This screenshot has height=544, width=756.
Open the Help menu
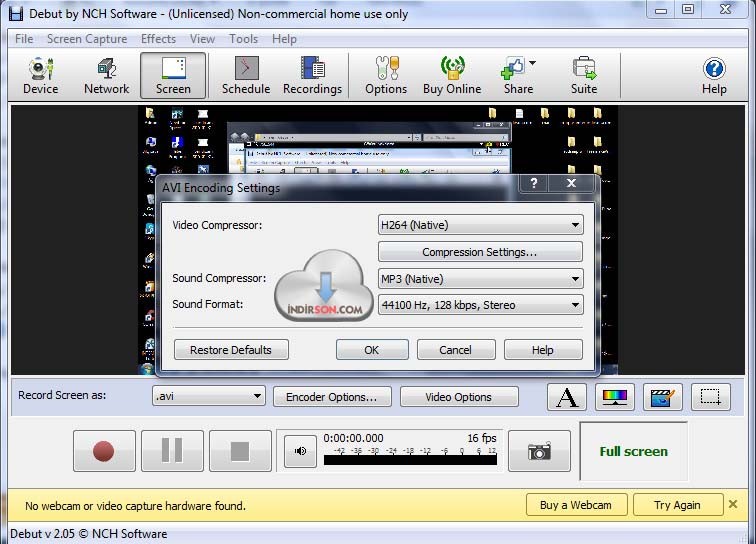point(284,39)
